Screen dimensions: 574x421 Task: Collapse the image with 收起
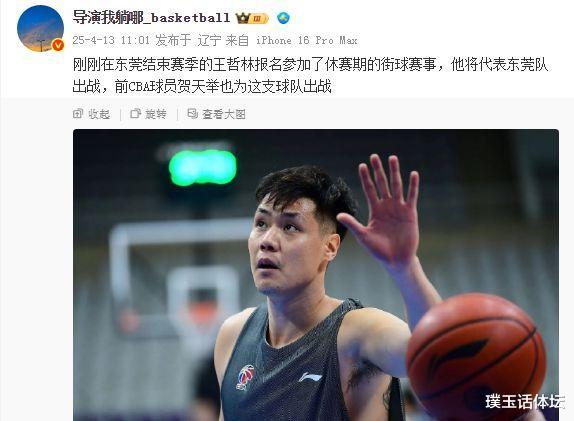[92, 114]
